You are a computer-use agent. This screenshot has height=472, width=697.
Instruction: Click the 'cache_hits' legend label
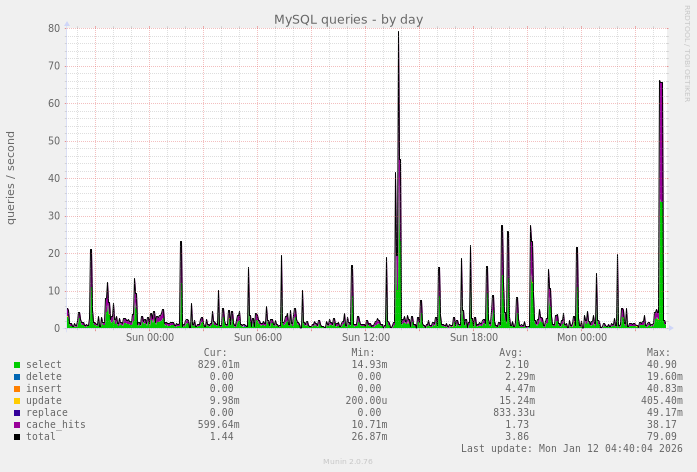[x=56, y=424]
